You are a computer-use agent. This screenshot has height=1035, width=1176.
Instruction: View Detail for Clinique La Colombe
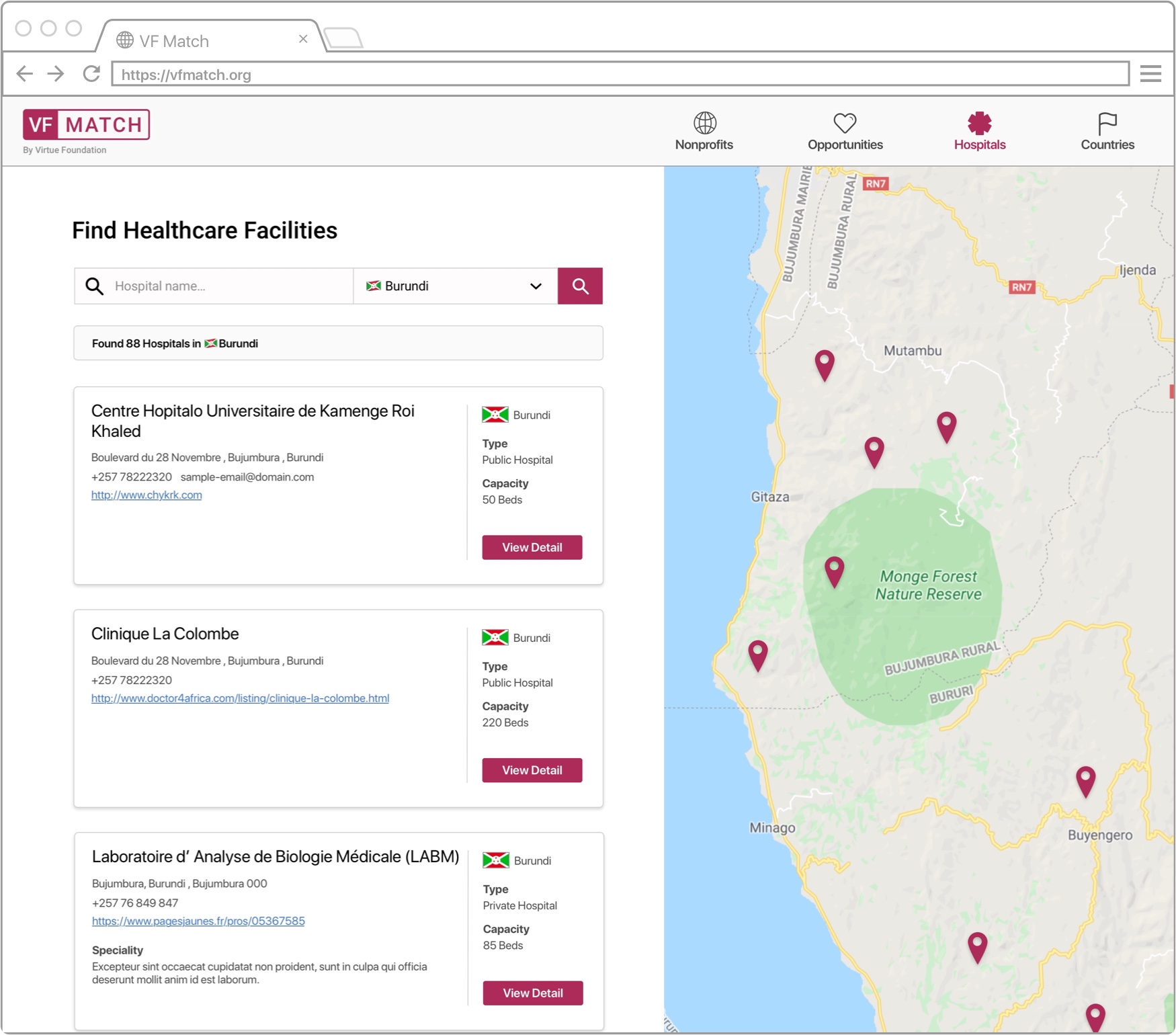[532, 770]
